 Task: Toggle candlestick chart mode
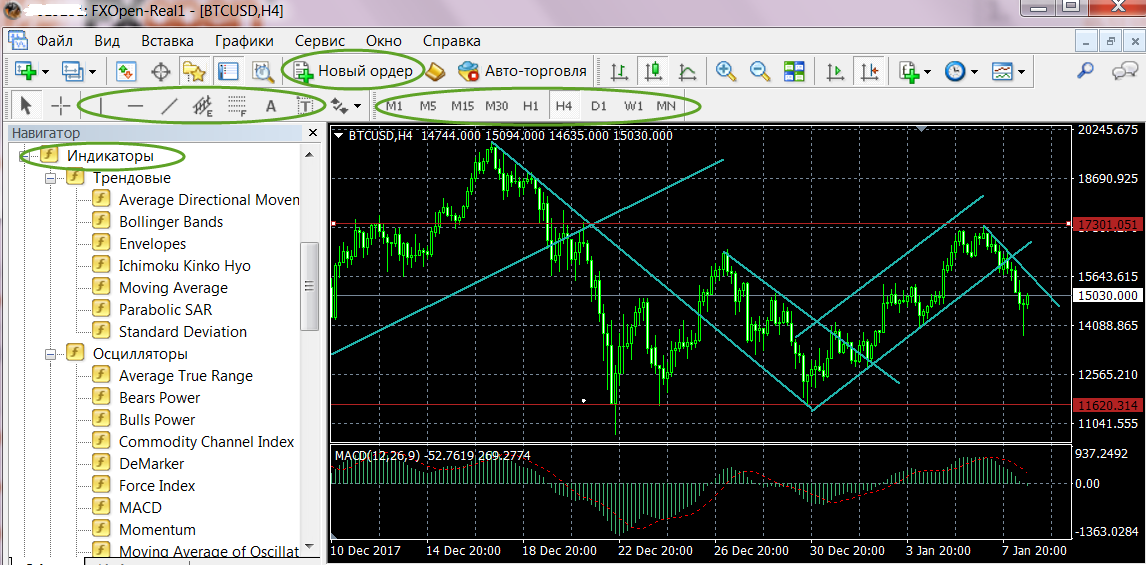pos(654,71)
